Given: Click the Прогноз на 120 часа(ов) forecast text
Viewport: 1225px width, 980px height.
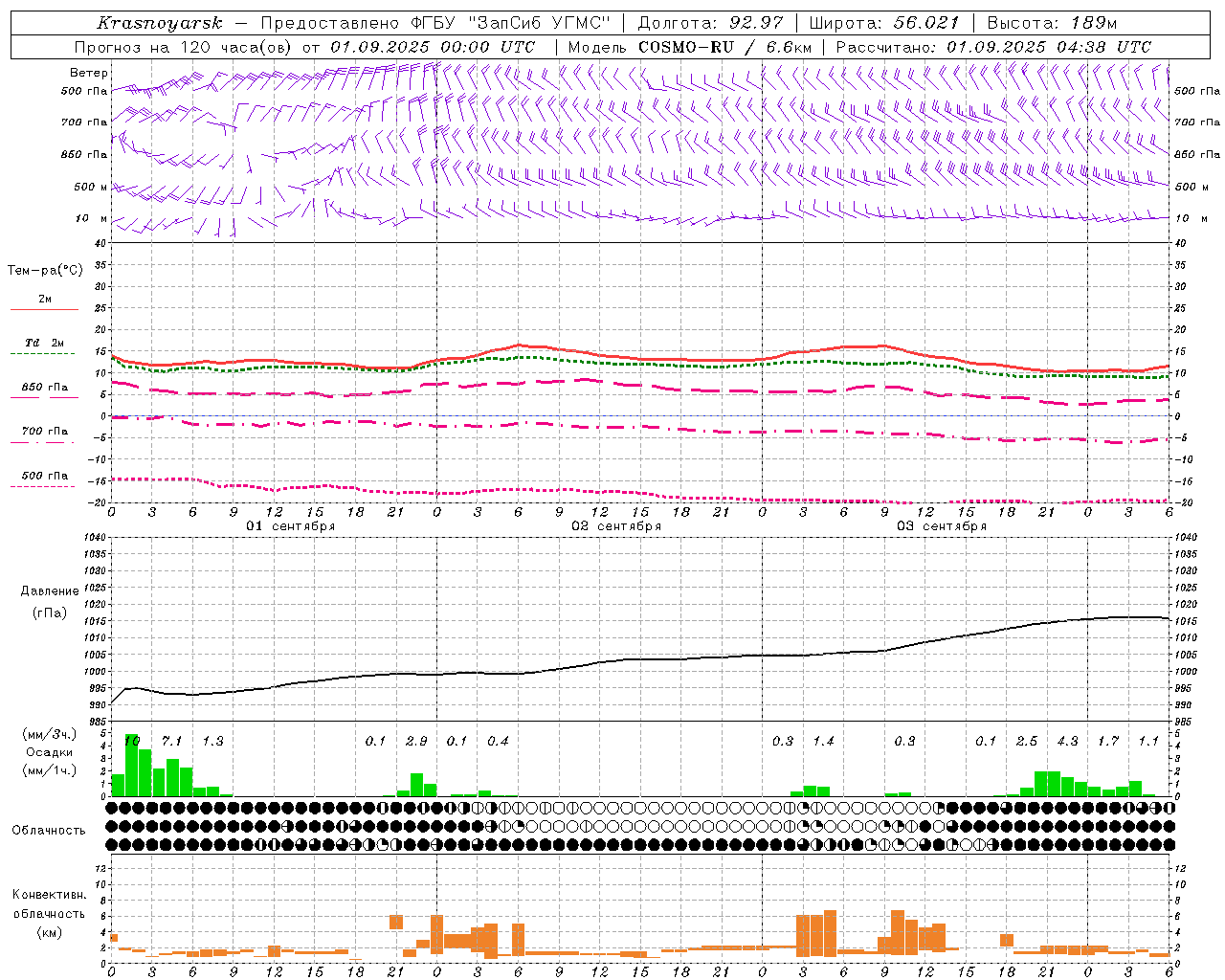Looking at the screenshot, I should pyautogui.click(x=185, y=47).
